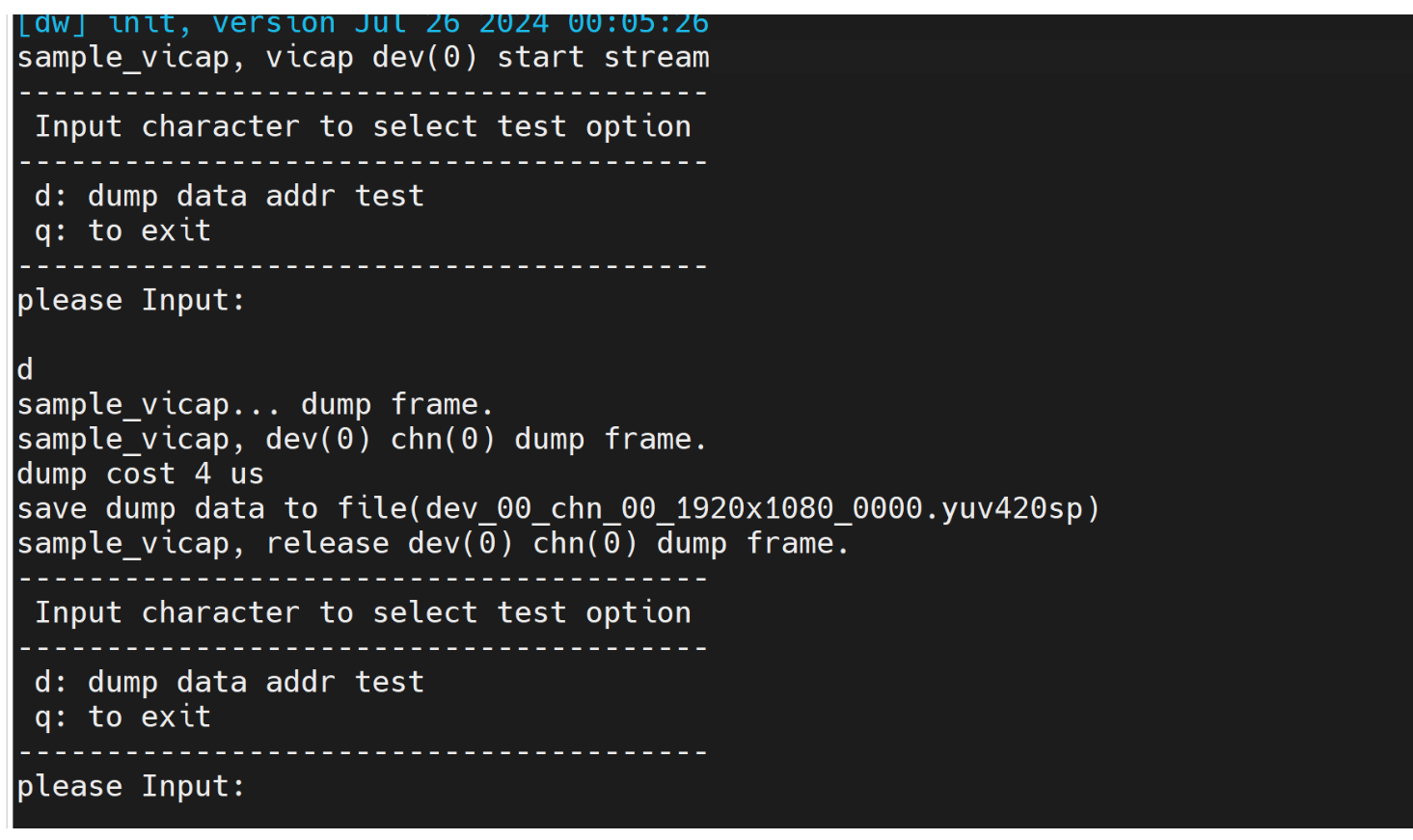Click the word 'release' in the output
Image resolution: width=1413 pixels, height=840 pixels.
[x=327, y=544]
